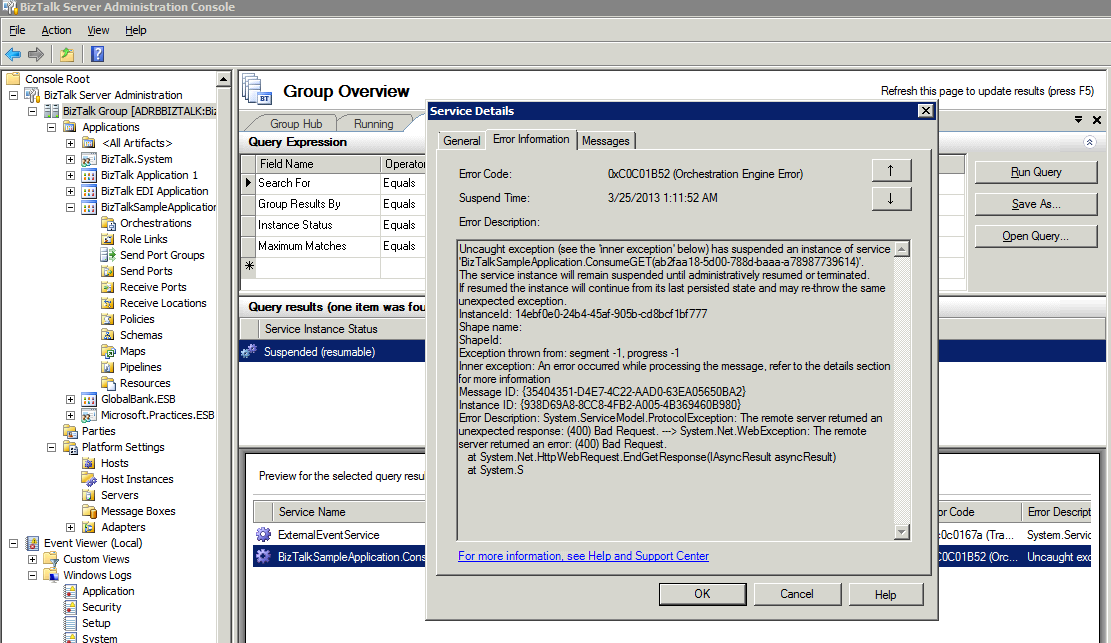Switch to the Running tab
Image resolution: width=1111 pixels, height=643 pixels.
point(373,123)
